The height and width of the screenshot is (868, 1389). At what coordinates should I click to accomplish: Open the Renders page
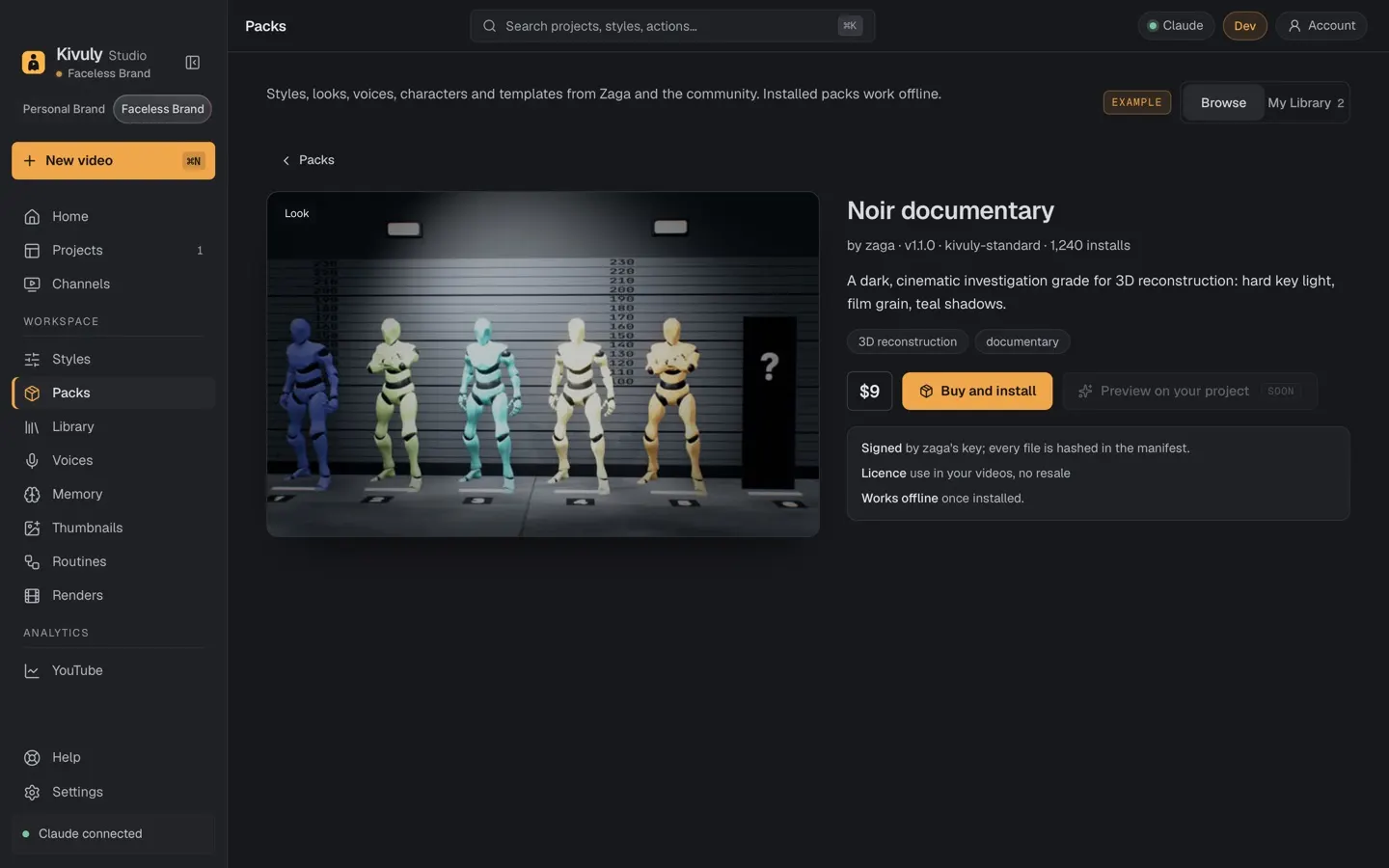pyautogui.click(x=113, y=595)
